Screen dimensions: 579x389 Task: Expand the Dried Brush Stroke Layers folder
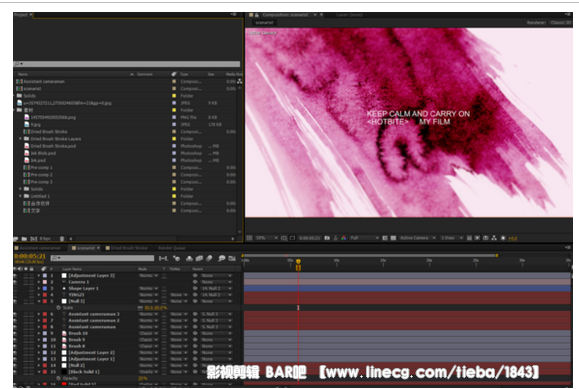[x=20, y=139]
